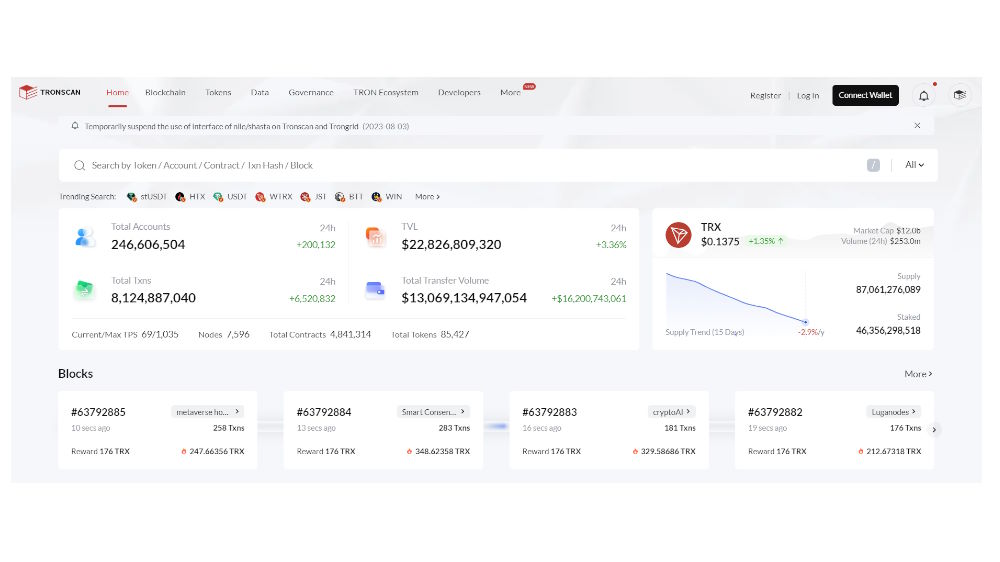
Task: Click the TVL value $22,826,809,320
Action: [x=451, y=245]
